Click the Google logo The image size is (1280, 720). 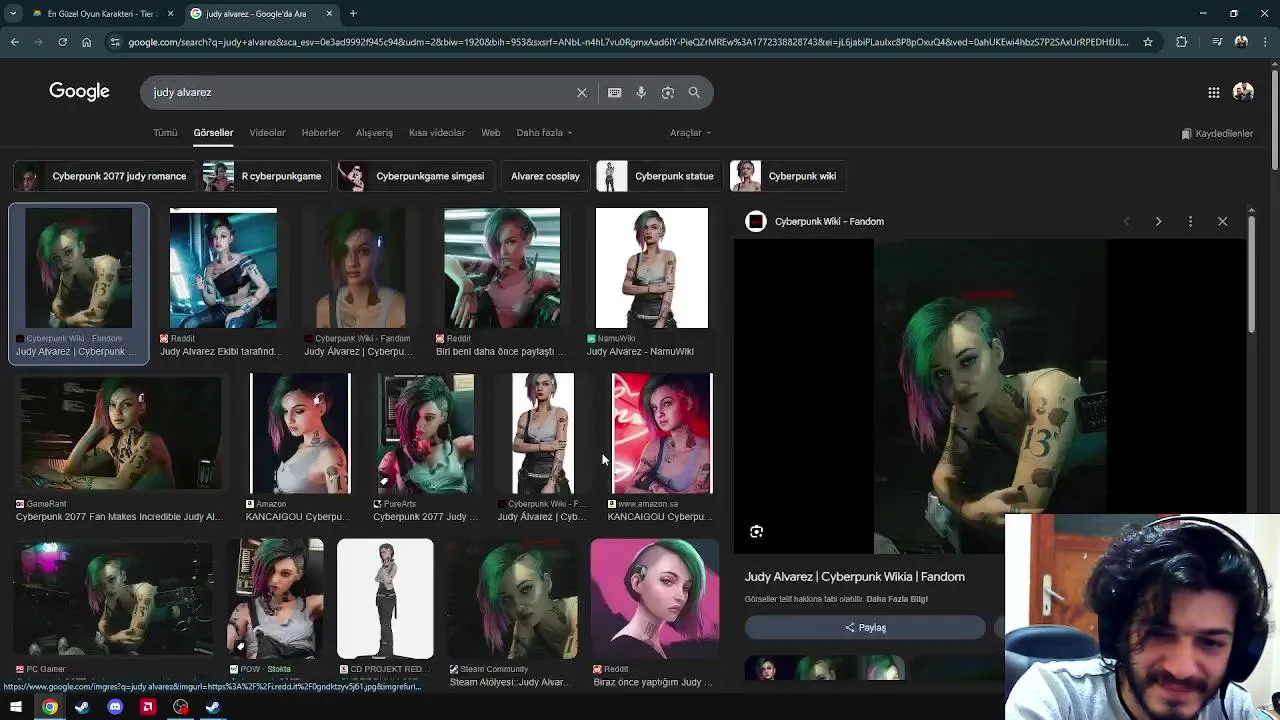point(79,92)
